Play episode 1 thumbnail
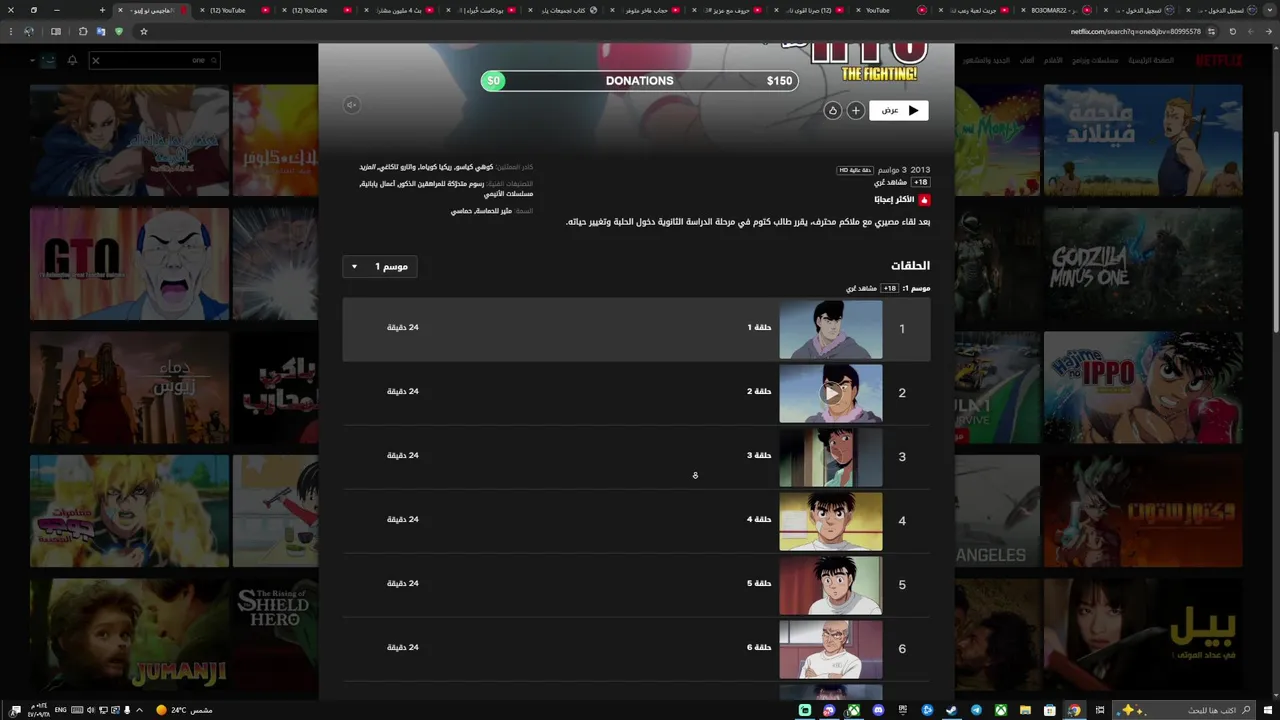 point(831,329)
